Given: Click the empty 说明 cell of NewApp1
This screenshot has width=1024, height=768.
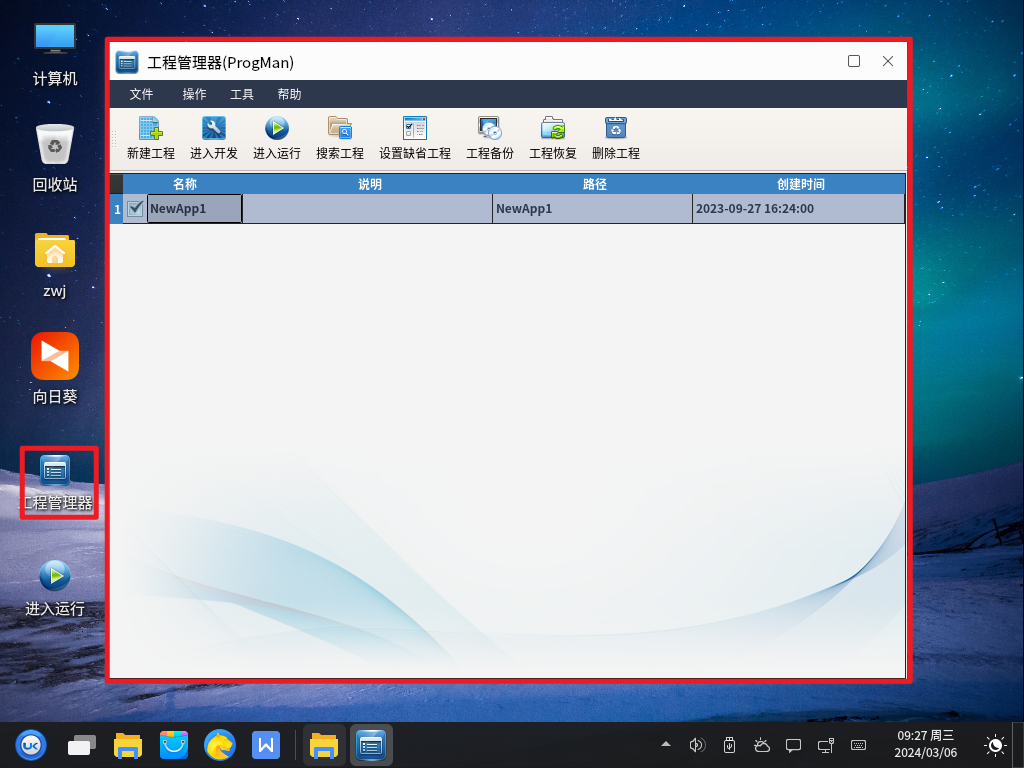Looking at the screenshot, I should coord(368,208).
